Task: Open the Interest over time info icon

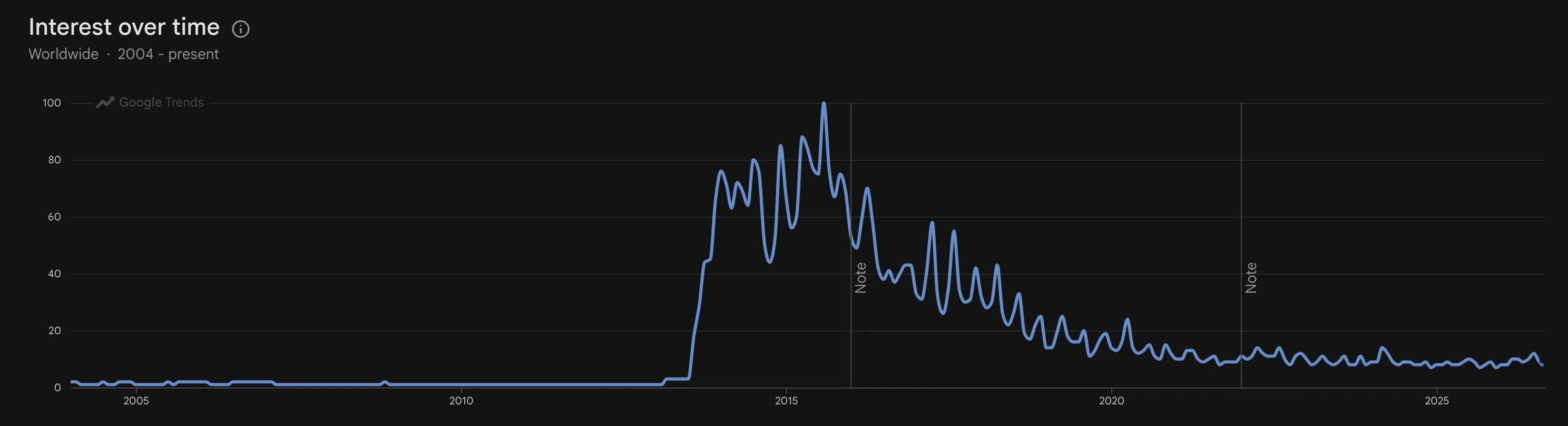Action: (240, 28)
